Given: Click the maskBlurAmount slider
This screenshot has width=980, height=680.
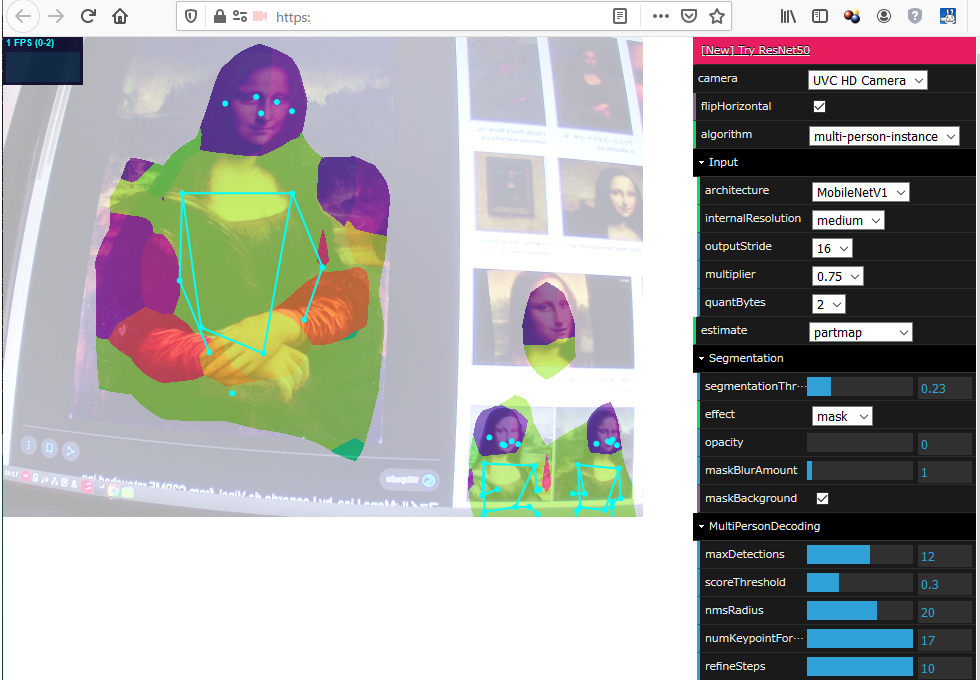Looking at the screenshot, I should [860, 471].
